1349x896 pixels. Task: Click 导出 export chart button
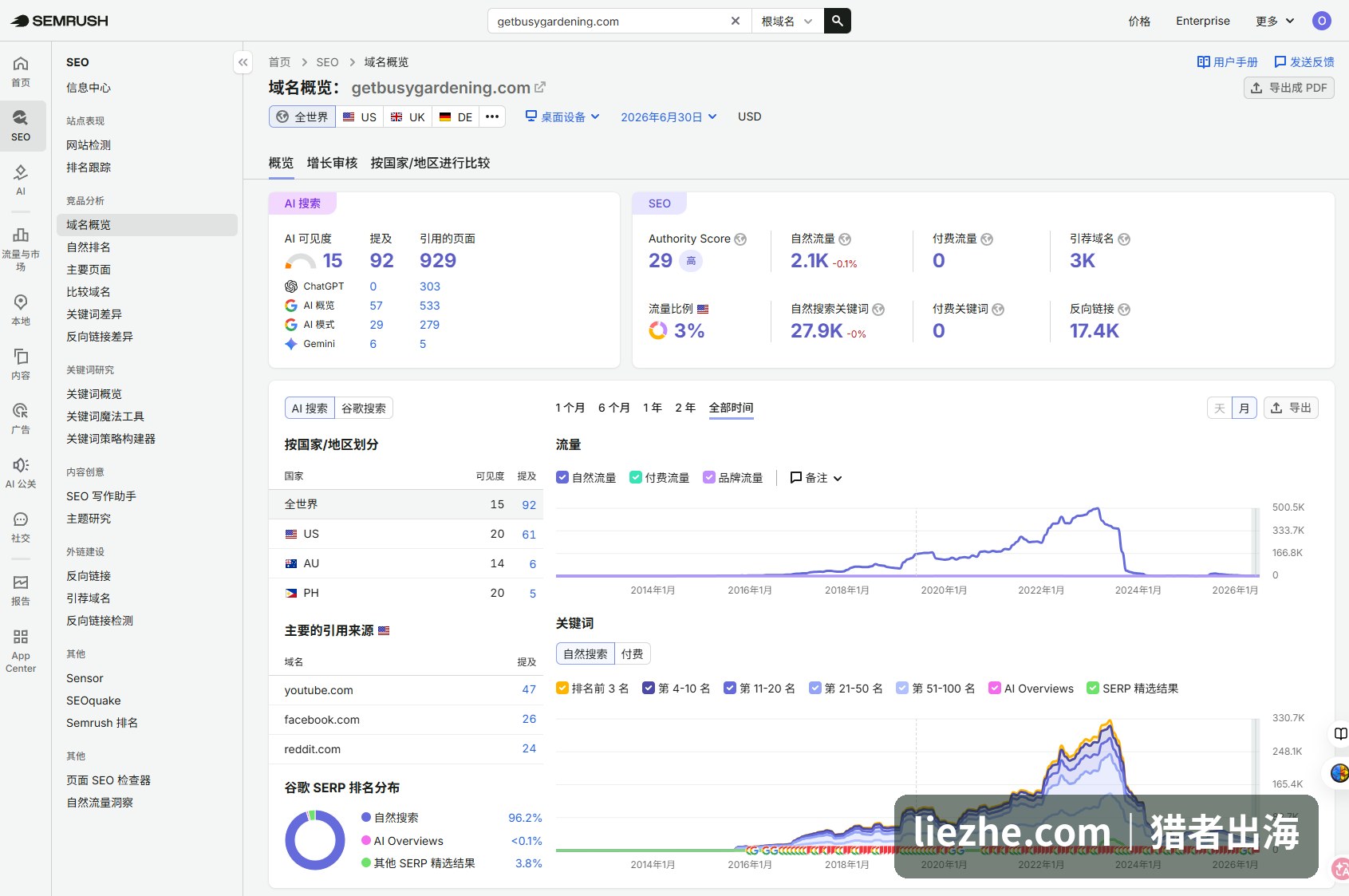1291,408
